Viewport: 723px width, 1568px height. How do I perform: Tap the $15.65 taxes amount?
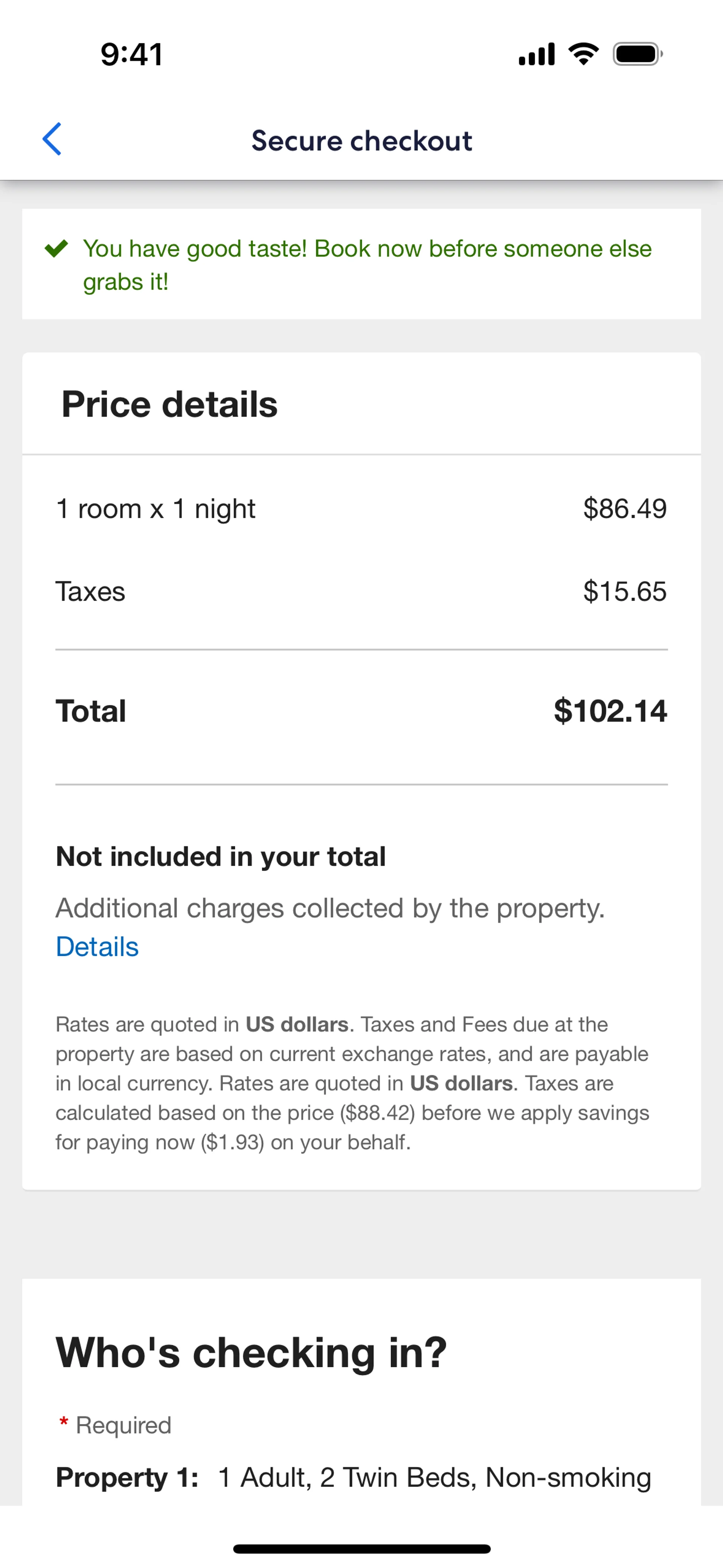click(624, 591)
